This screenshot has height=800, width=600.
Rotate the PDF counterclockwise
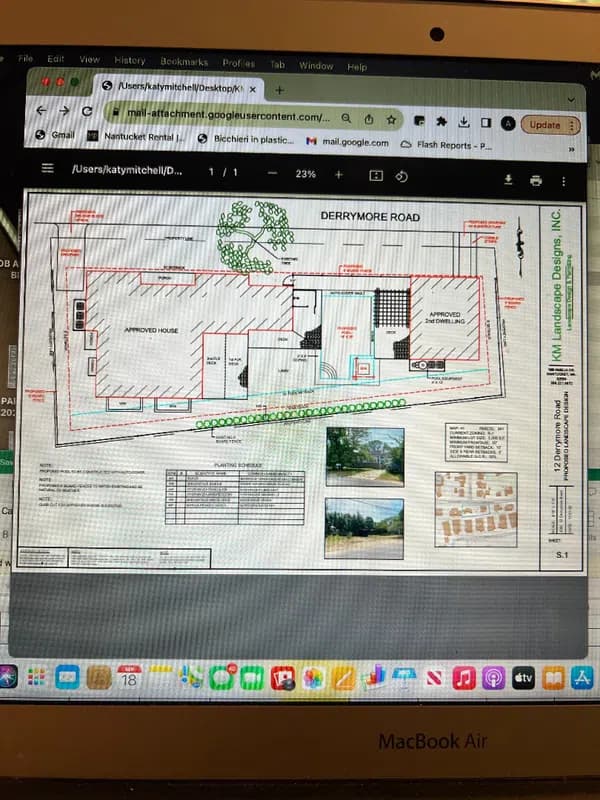[402, 176]
